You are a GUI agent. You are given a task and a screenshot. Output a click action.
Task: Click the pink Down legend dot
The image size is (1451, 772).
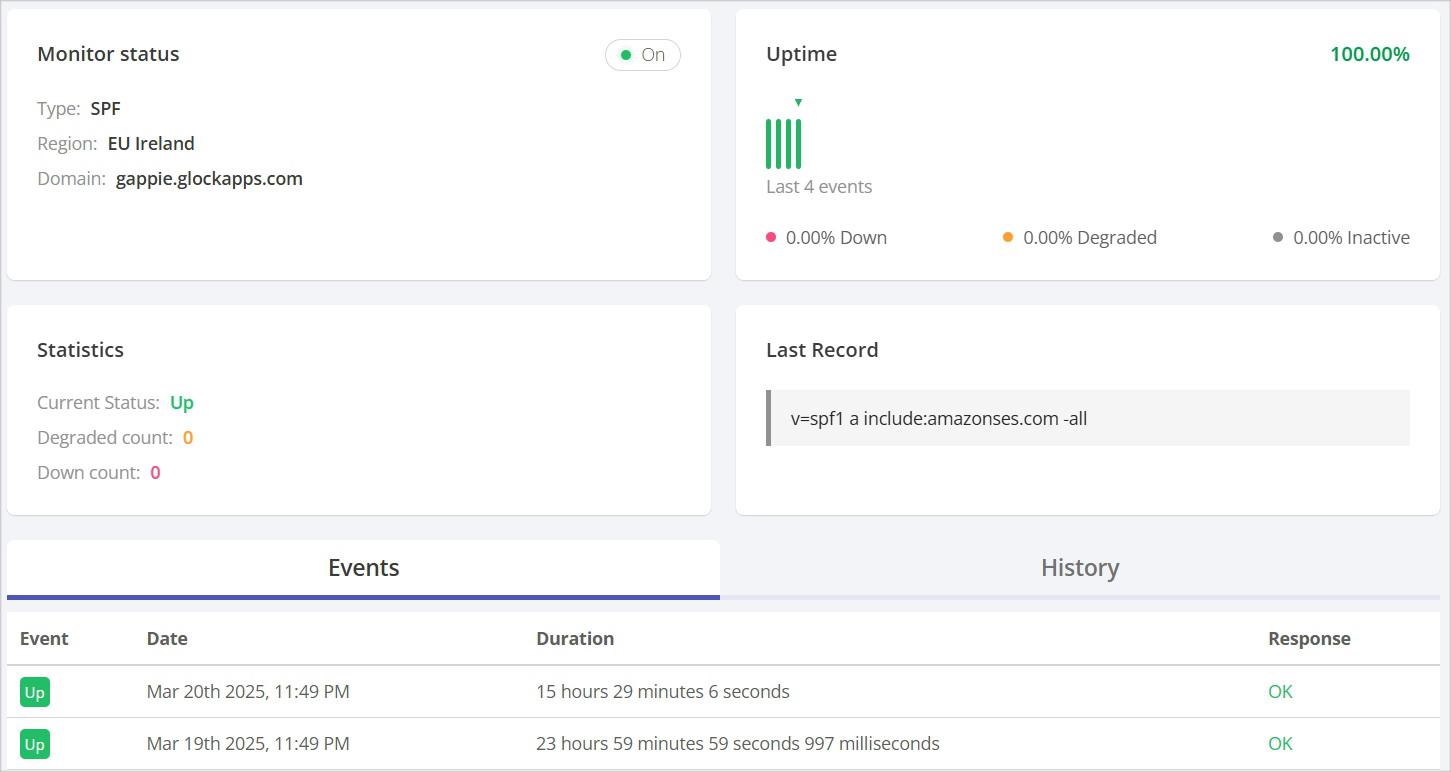pyautogui.click(x=771, y=237)
